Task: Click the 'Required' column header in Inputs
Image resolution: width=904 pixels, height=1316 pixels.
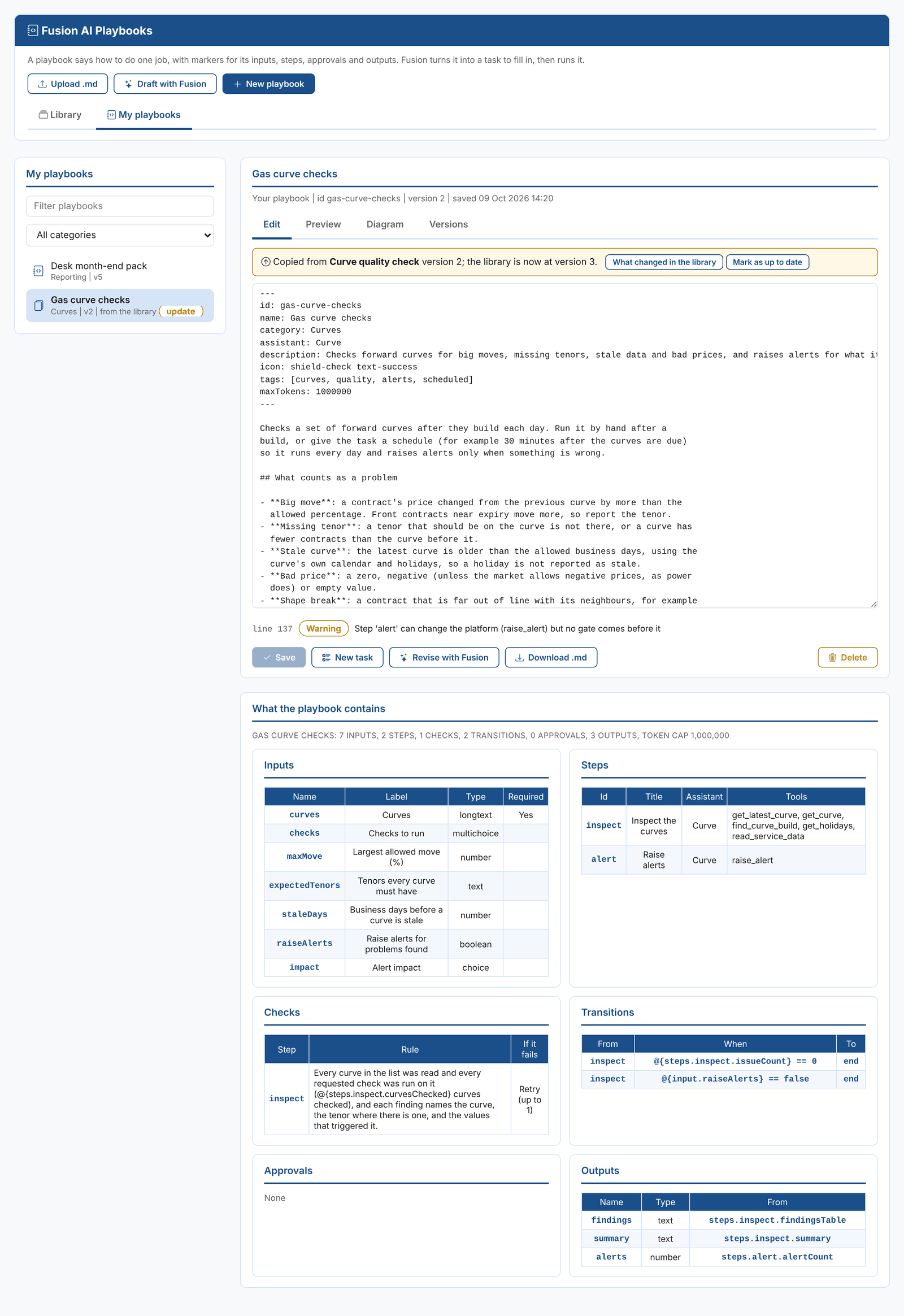Action: (525, 797)
